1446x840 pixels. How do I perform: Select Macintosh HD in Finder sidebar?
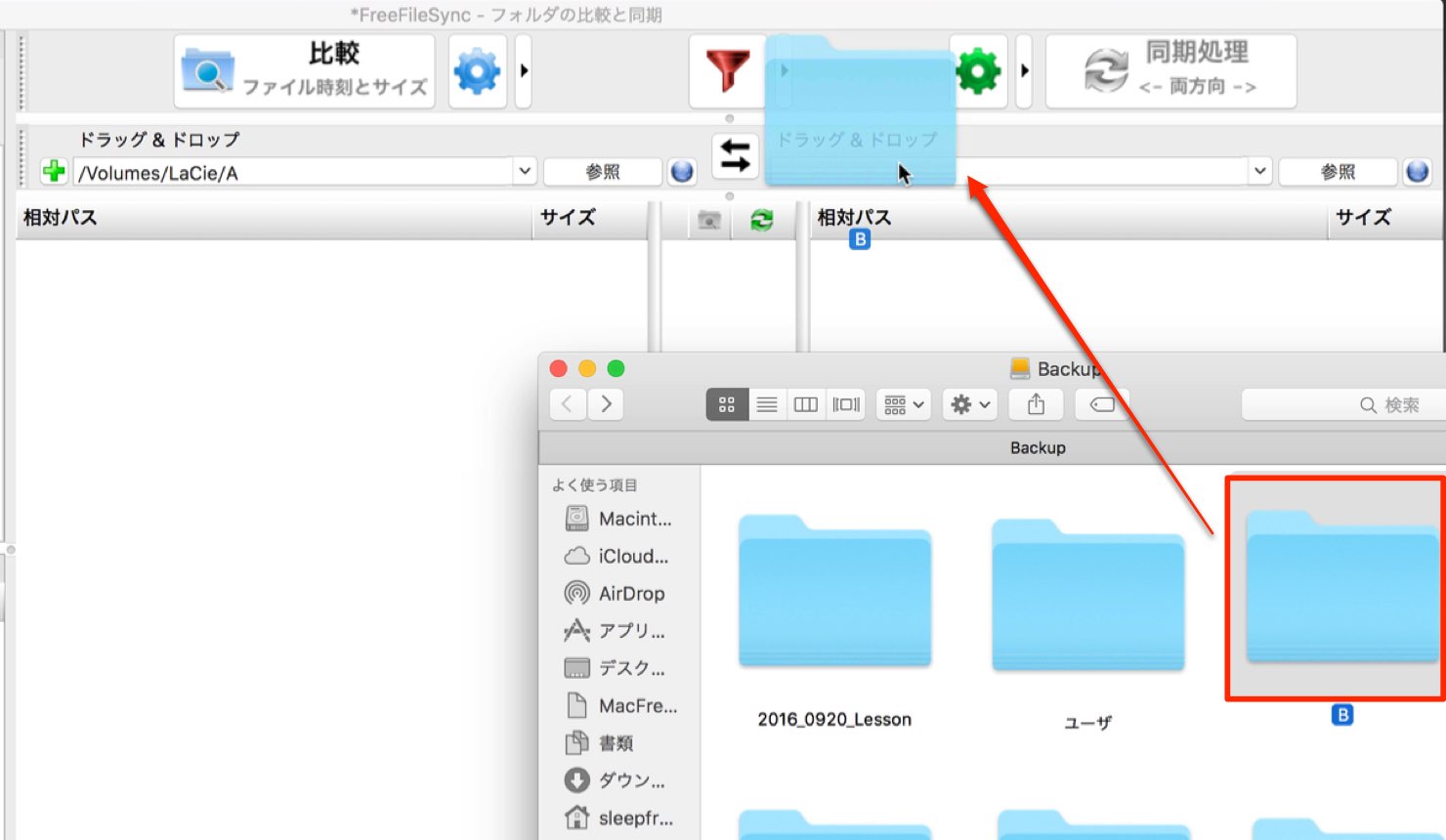tap(619, 519)
